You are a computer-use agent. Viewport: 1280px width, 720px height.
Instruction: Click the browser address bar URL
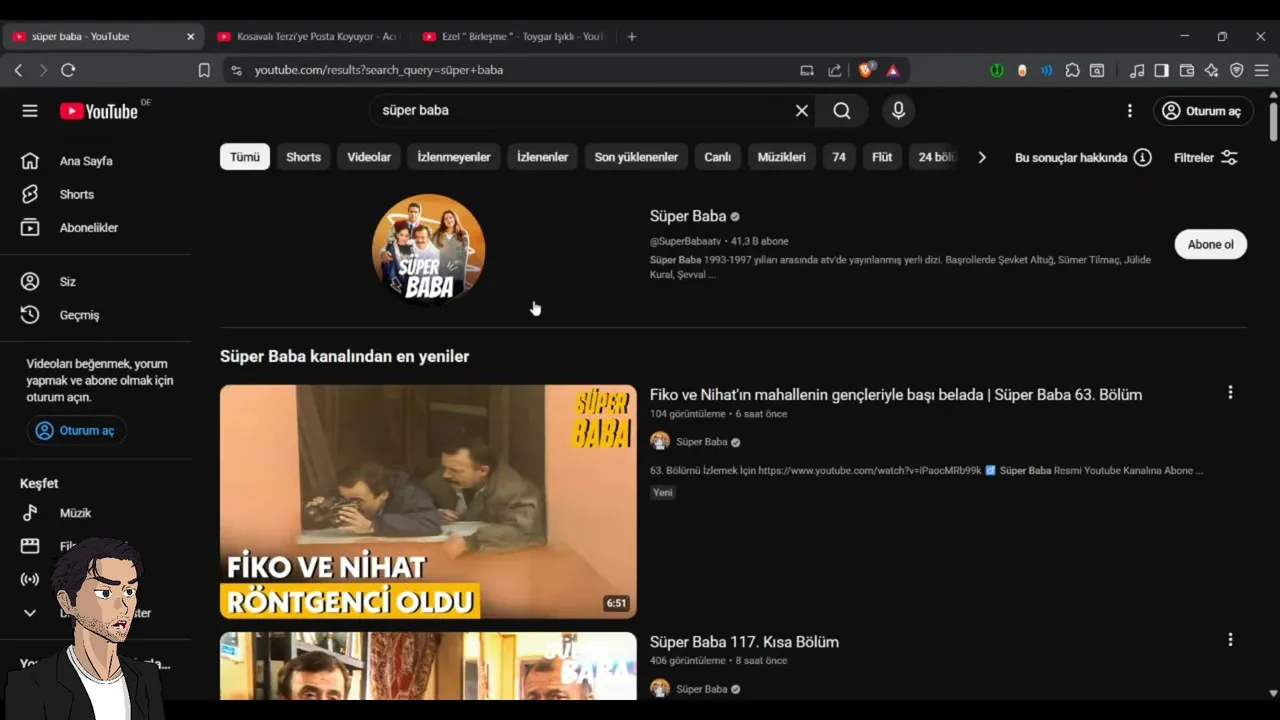click(x=378, y=70)
